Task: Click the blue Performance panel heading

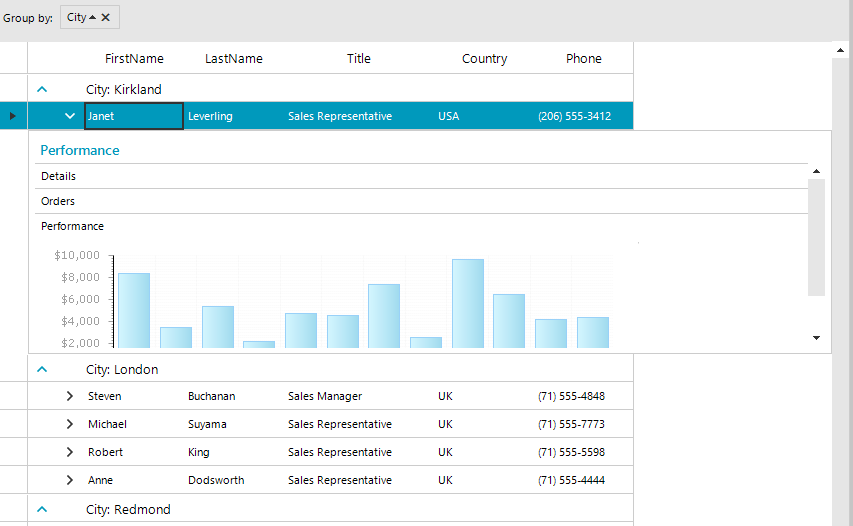Action: pyautogui.click(x=80, y=150)
